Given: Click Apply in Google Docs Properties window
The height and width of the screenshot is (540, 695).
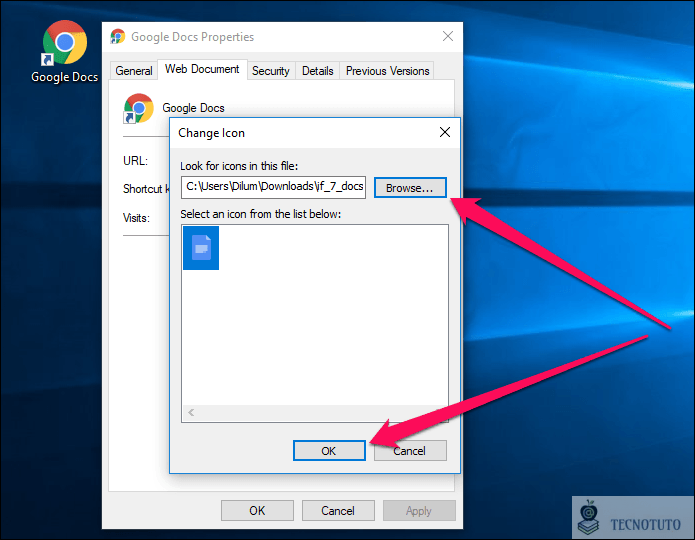Looking at the screenshot, I should point(419,510).
